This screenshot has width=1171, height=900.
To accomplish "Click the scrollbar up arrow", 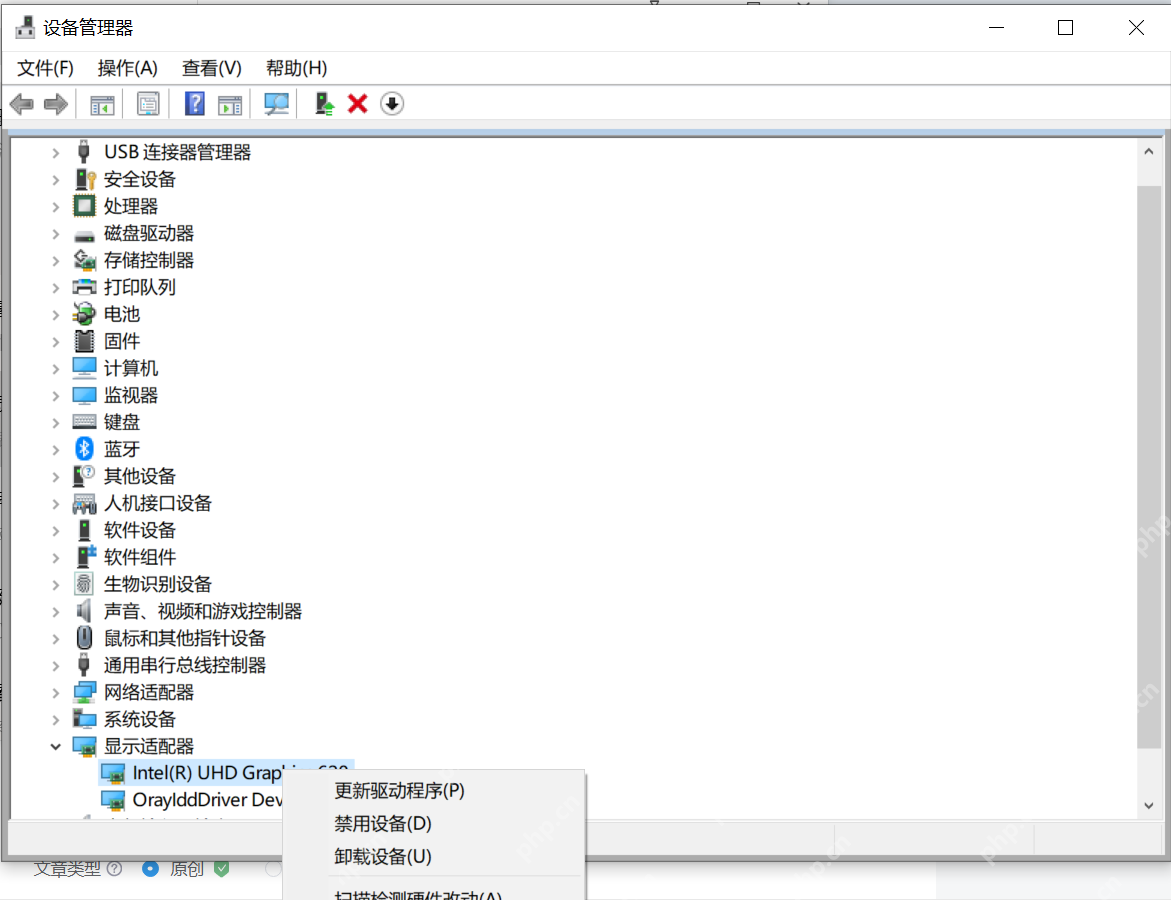I will click(x=1149, y=152).
